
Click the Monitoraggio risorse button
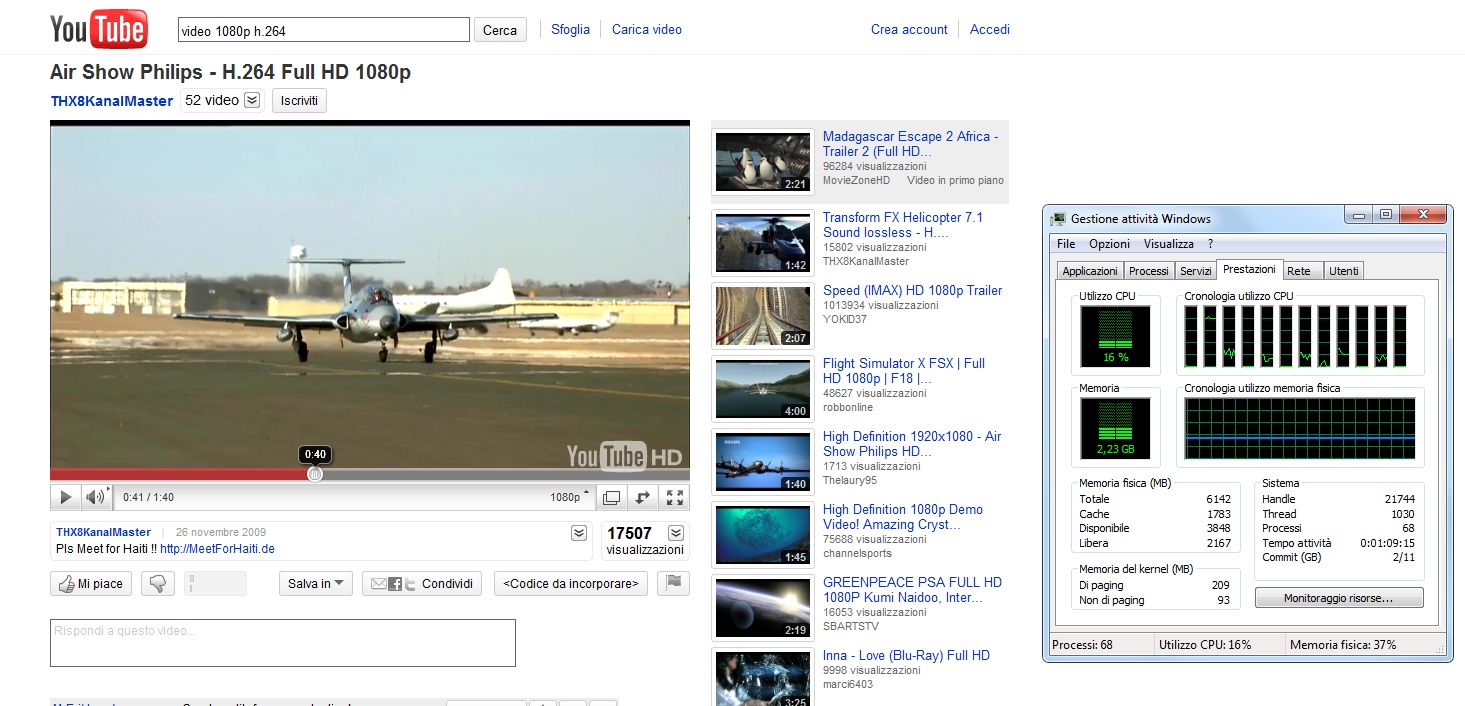(x=1338, y=598)
